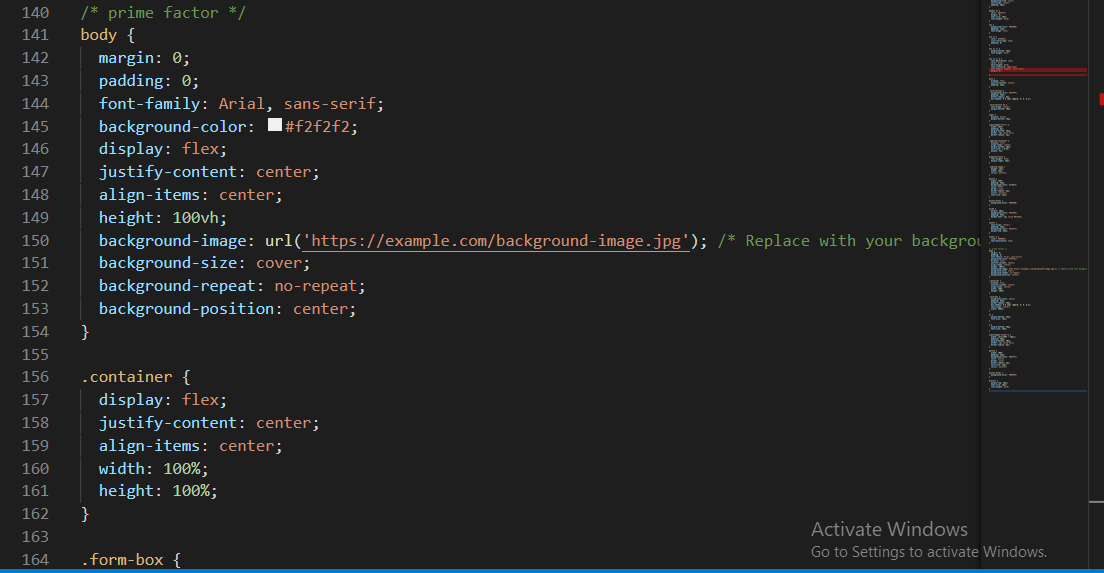
Task: Click the 'background-image' property name
Action: pyautogui.click(x=172, y=241)
